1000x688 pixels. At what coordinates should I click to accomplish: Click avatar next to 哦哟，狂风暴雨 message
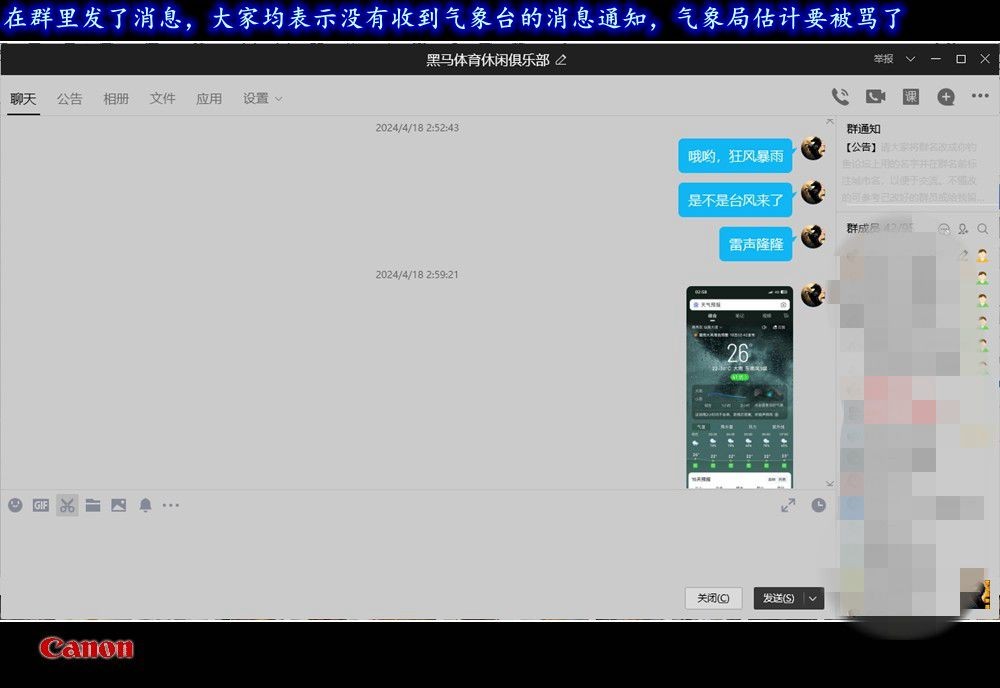813,149
